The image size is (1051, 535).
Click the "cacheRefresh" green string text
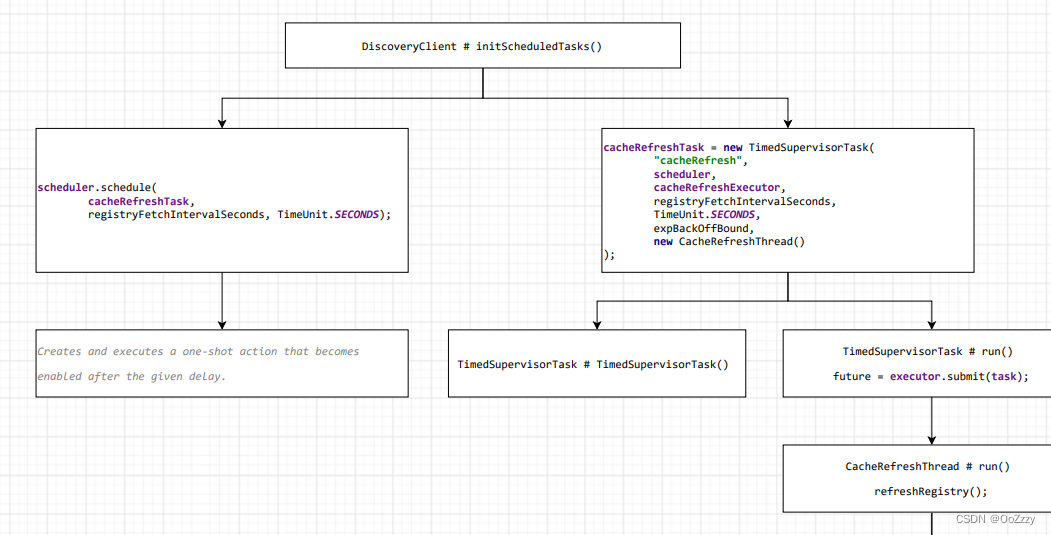698,161
